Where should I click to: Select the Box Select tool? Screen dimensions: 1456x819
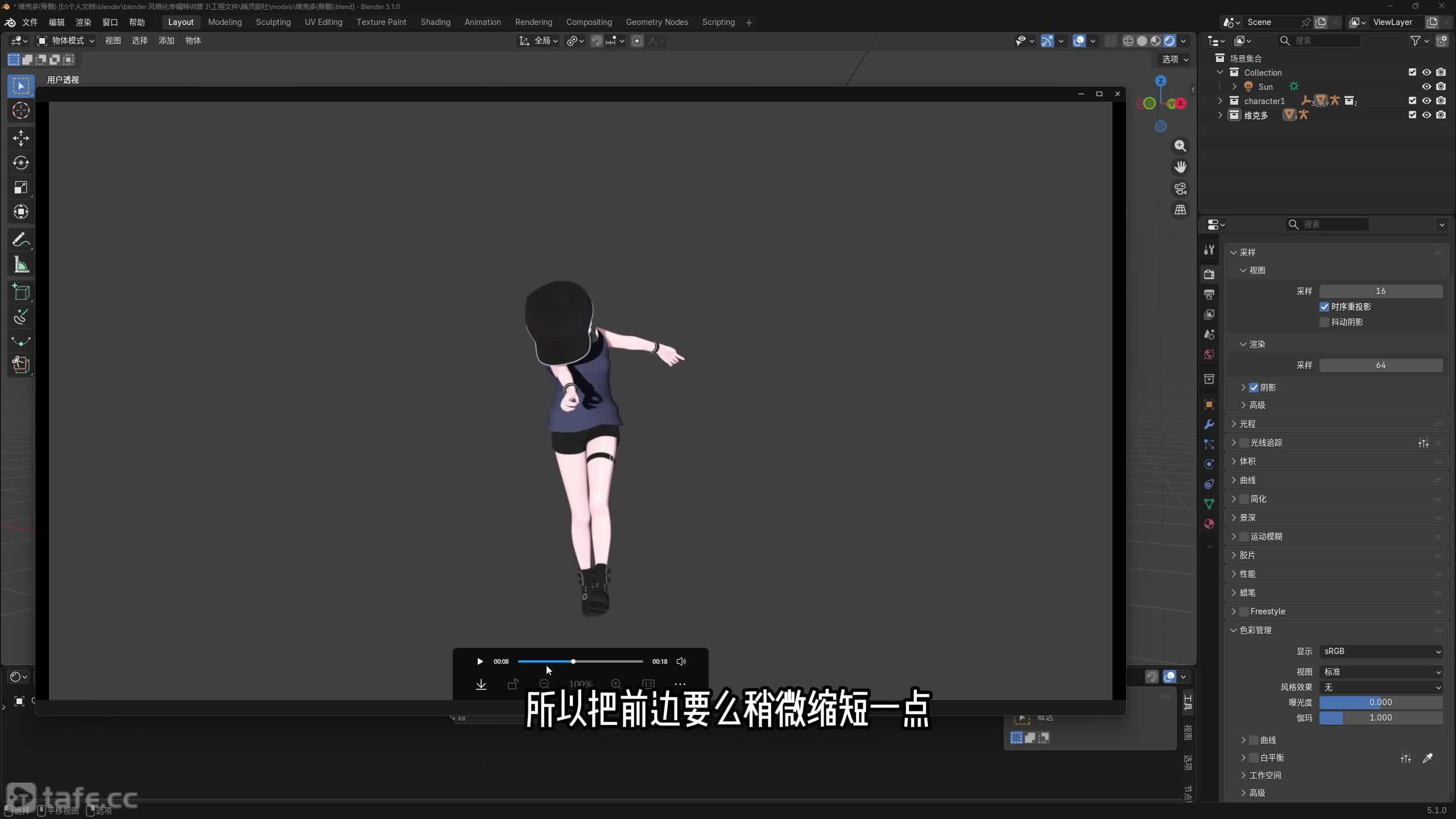click(21, 86)
